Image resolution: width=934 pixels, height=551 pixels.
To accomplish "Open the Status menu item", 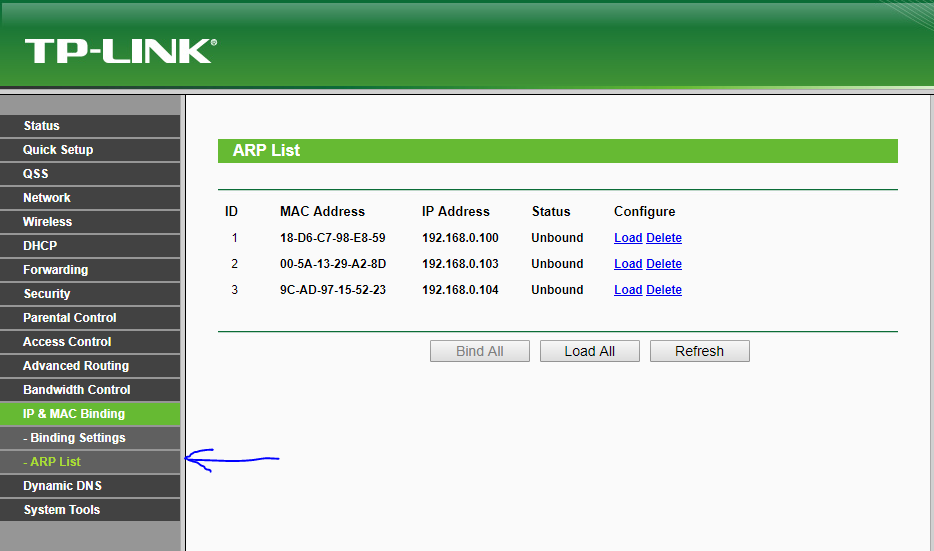I will coord(90,126).
